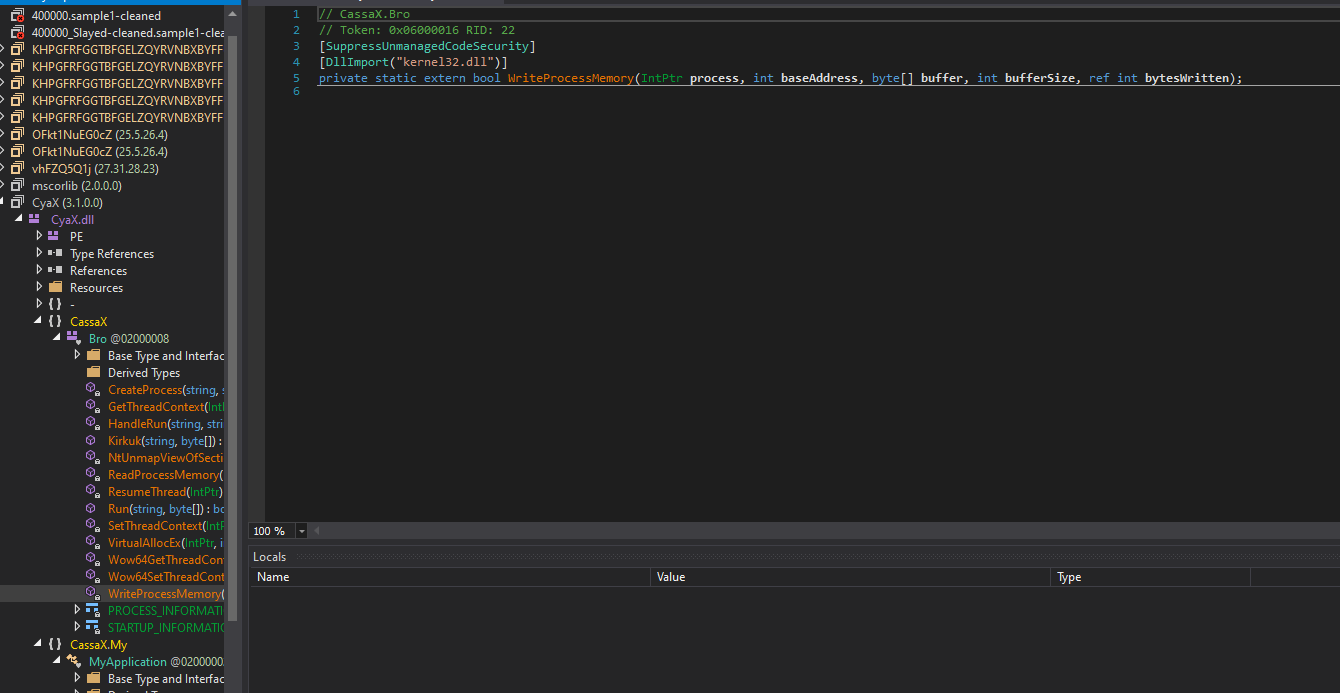Expand the PROCESS_INFORMATION struct node
1340x693 pixels.
coord(77,611)
